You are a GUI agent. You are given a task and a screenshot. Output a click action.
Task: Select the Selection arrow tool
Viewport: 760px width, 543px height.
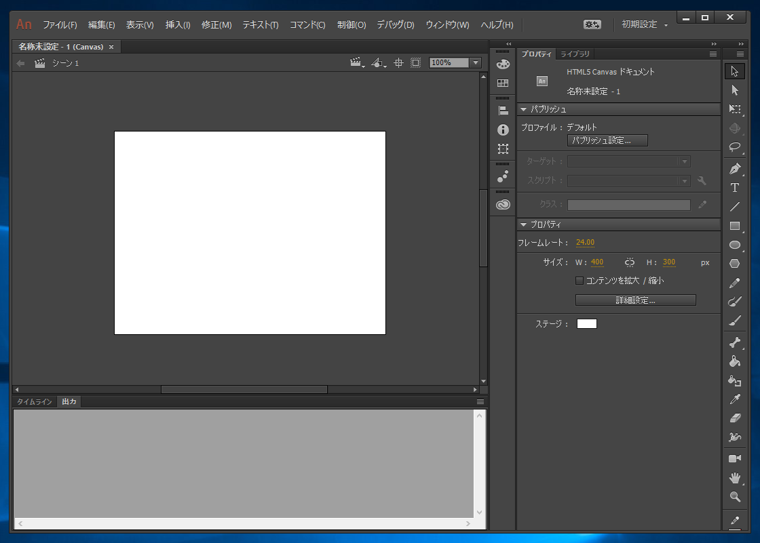735,71
